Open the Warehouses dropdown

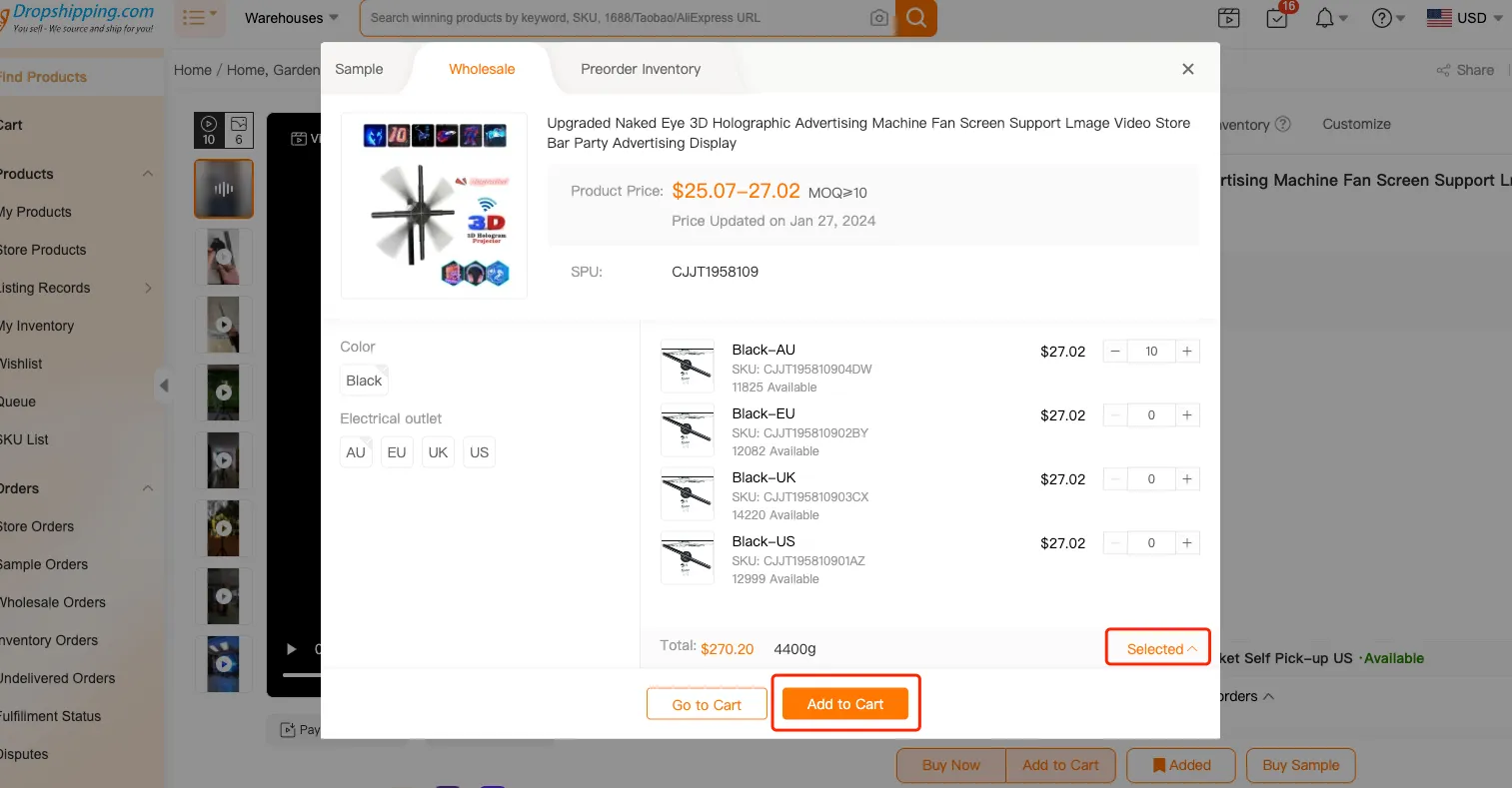point(292,18)
